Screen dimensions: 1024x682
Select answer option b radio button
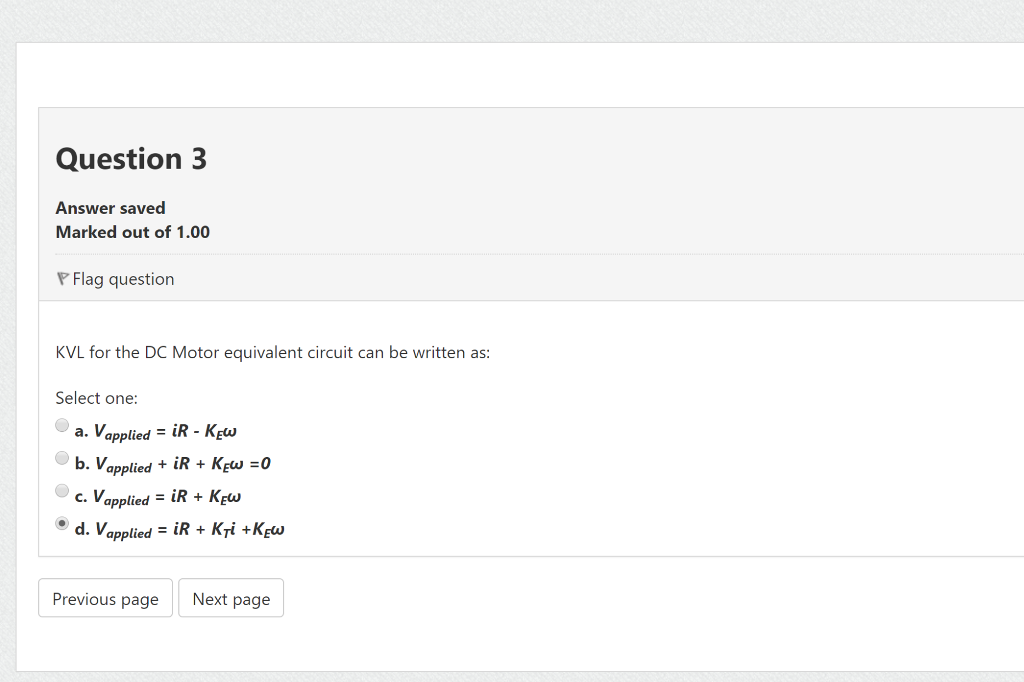tap(61, 458)
